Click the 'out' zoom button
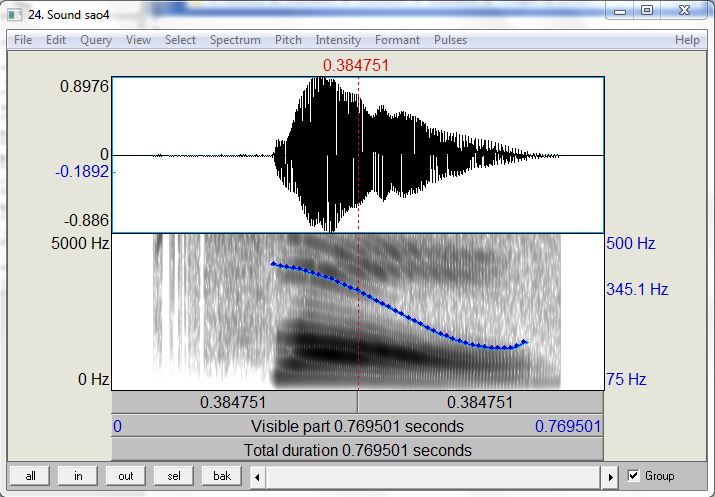 125,476
